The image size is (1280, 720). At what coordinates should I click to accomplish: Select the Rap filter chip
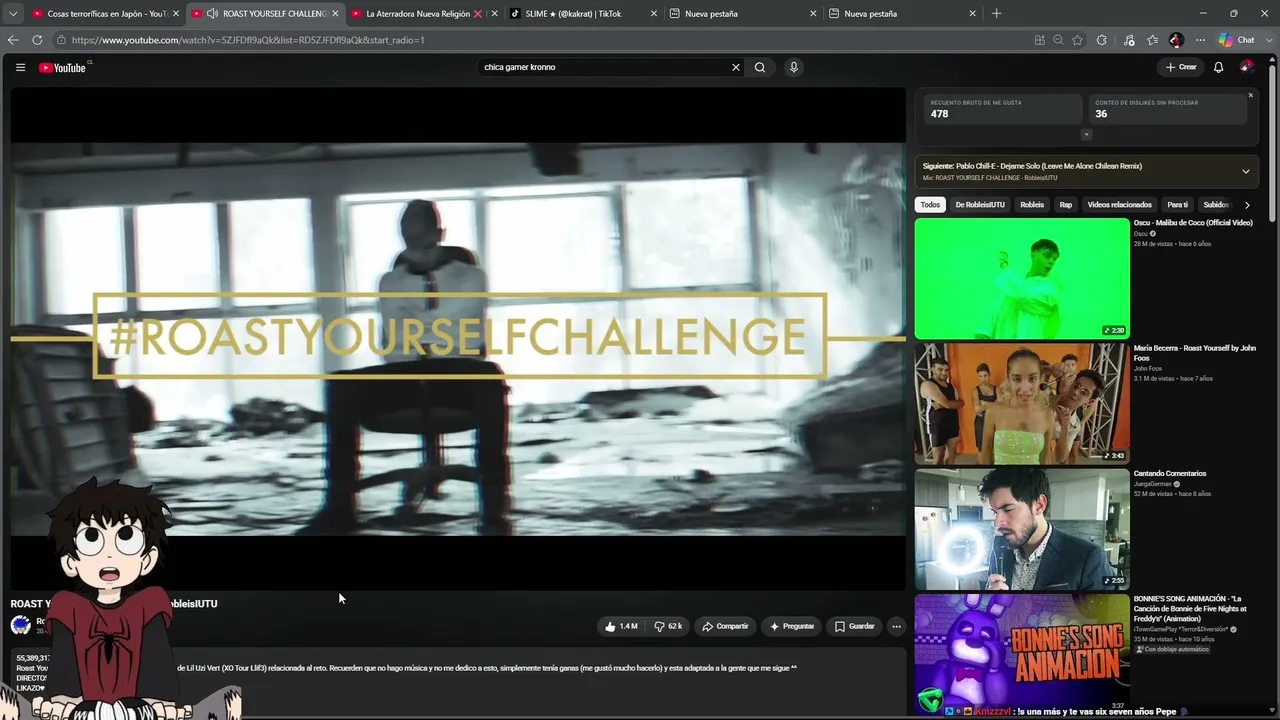pyautogui.click(x=1066, y=205)
